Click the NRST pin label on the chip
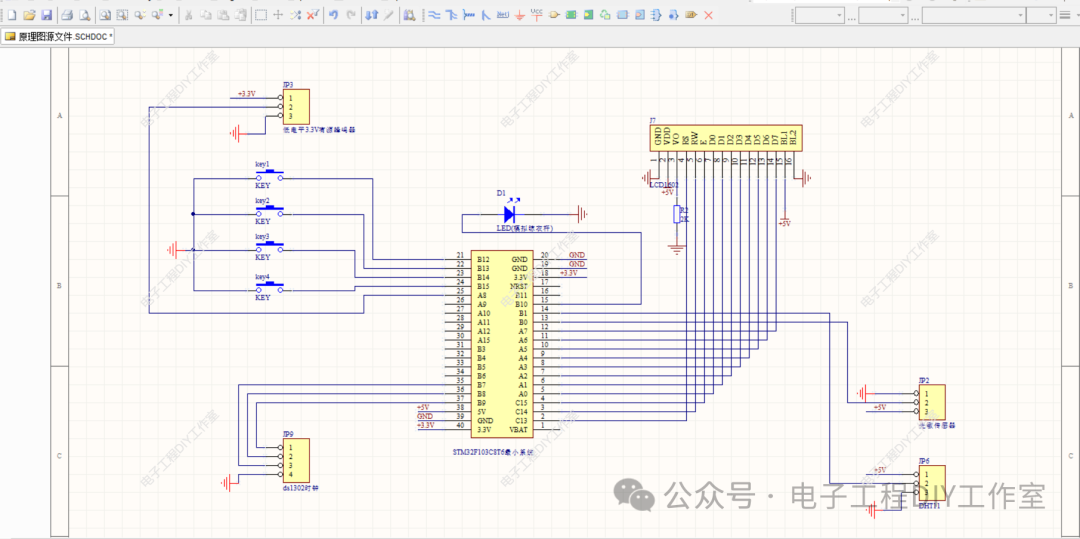The image size is (1080, 539). click(x=519, y=286)
